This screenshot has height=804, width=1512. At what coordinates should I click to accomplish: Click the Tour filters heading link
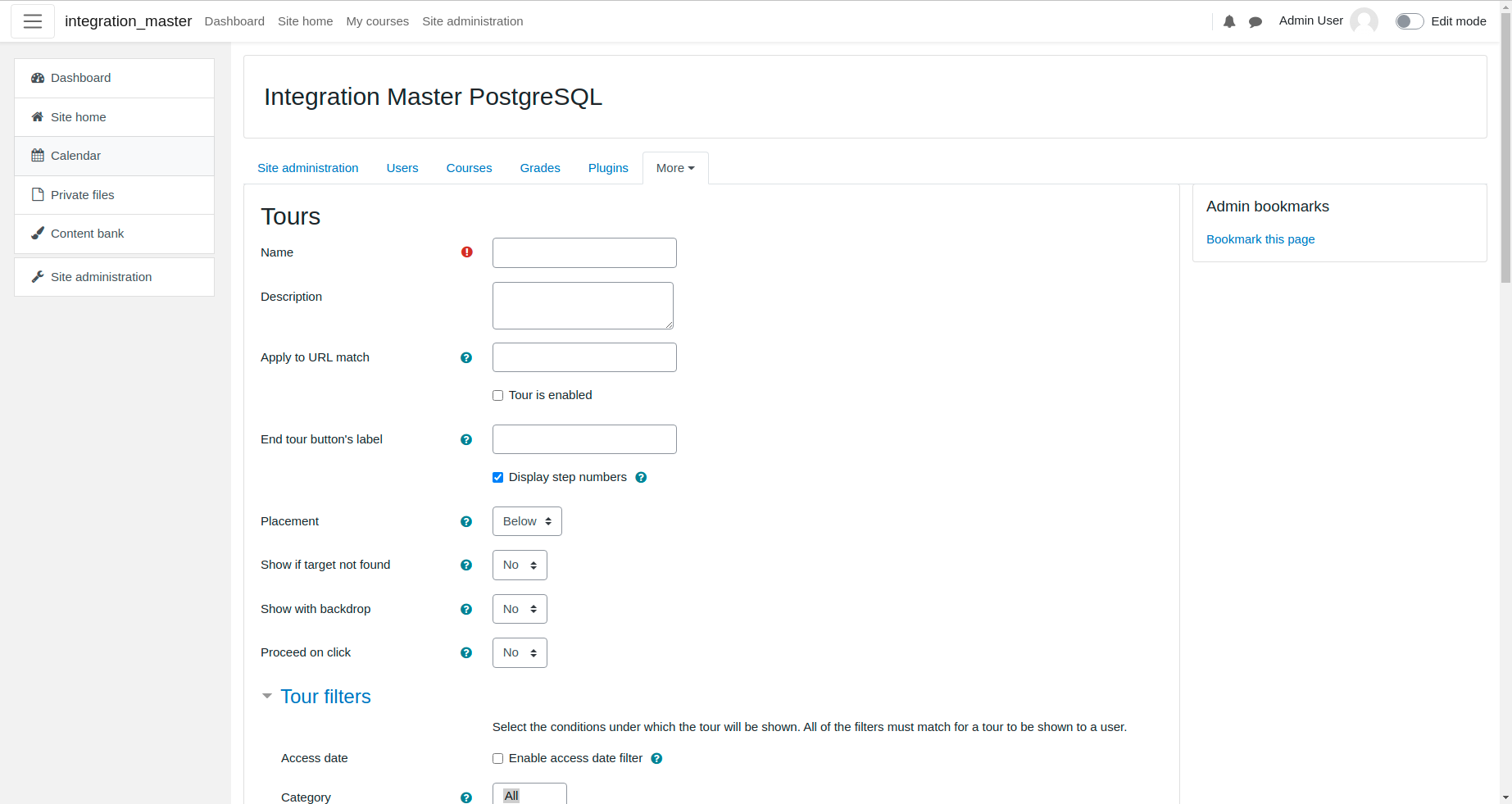325,697
